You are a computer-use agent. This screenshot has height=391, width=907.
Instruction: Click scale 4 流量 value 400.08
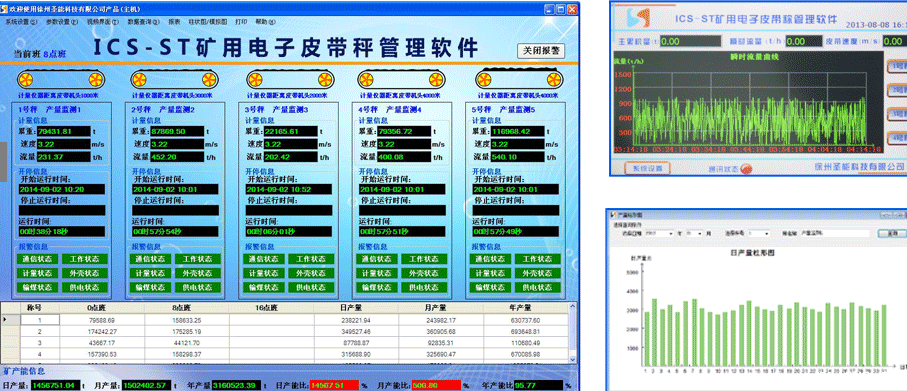(404, 157)
